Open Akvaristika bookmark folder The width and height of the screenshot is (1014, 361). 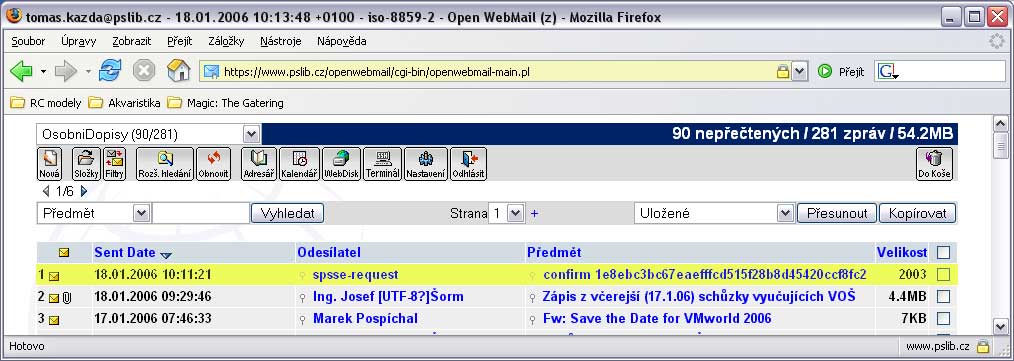click(x=124, y=102)
